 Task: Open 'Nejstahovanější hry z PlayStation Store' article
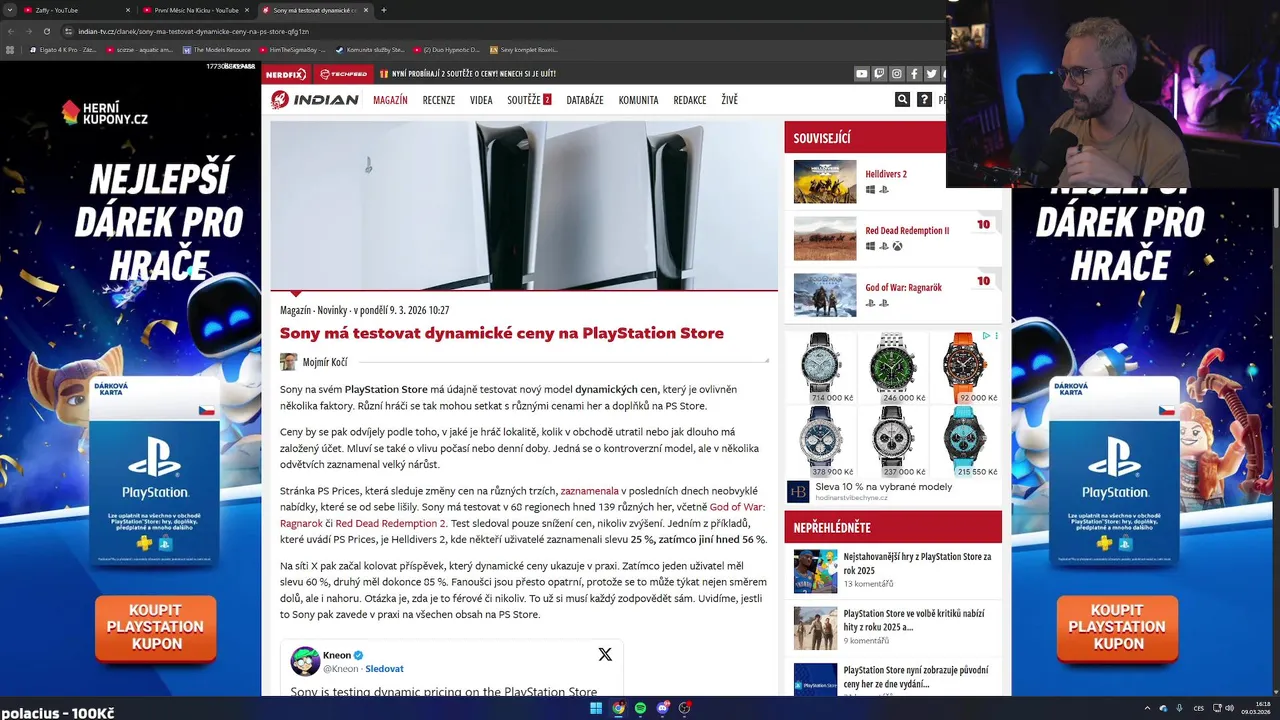pos(917,563)
